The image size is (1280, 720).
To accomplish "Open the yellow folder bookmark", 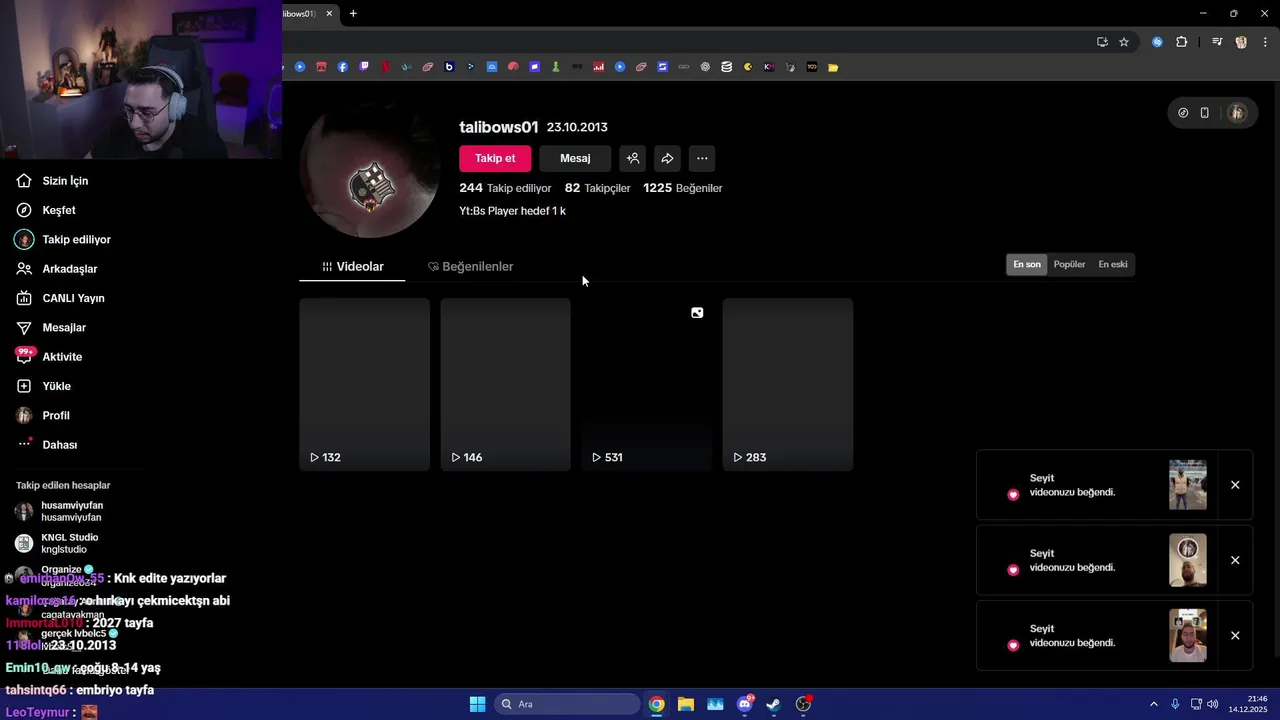I will tap(833, 67).
